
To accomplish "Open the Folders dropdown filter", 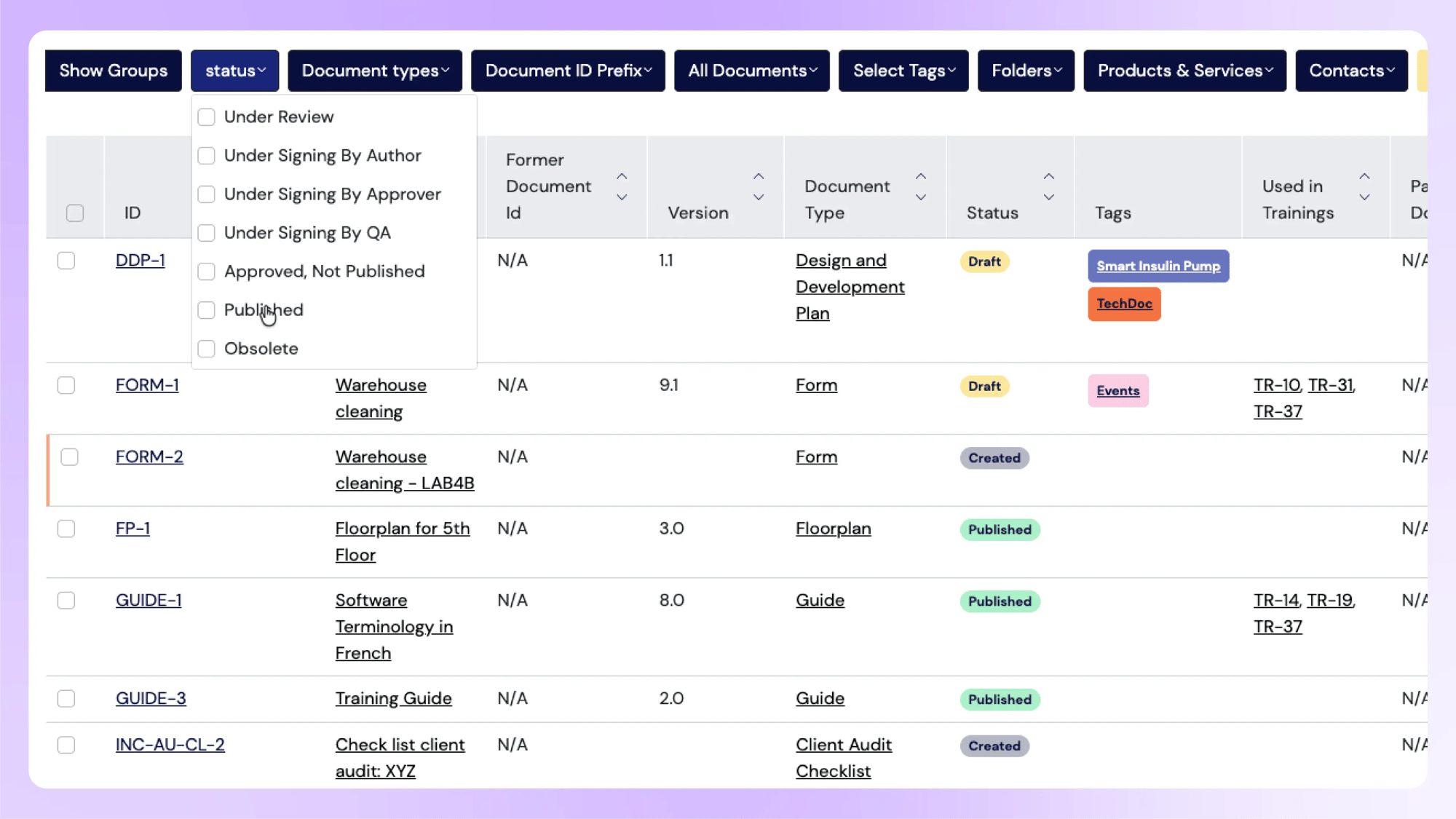I will point(1025,71).
